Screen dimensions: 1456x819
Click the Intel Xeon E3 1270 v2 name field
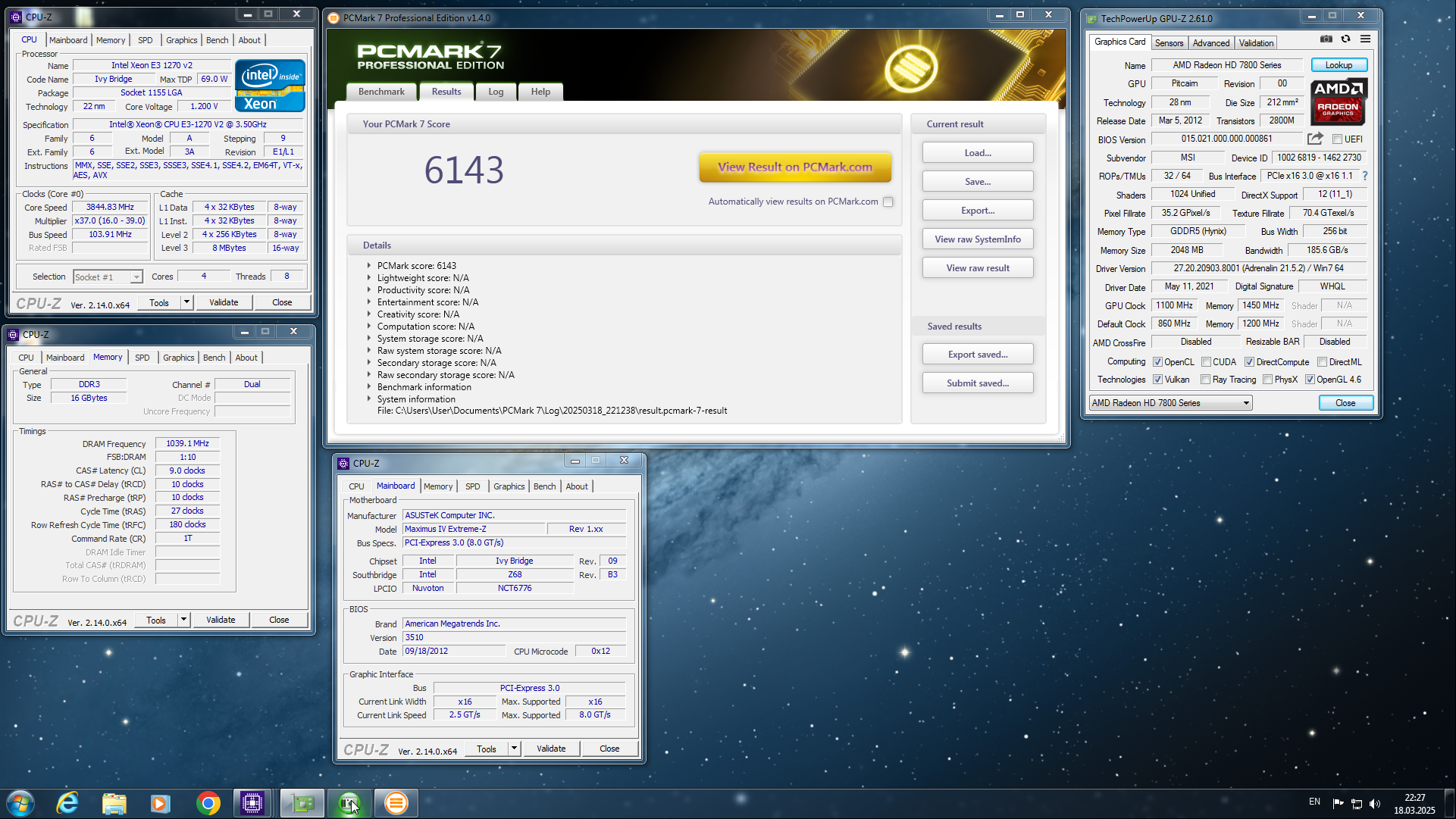point(152,65)
